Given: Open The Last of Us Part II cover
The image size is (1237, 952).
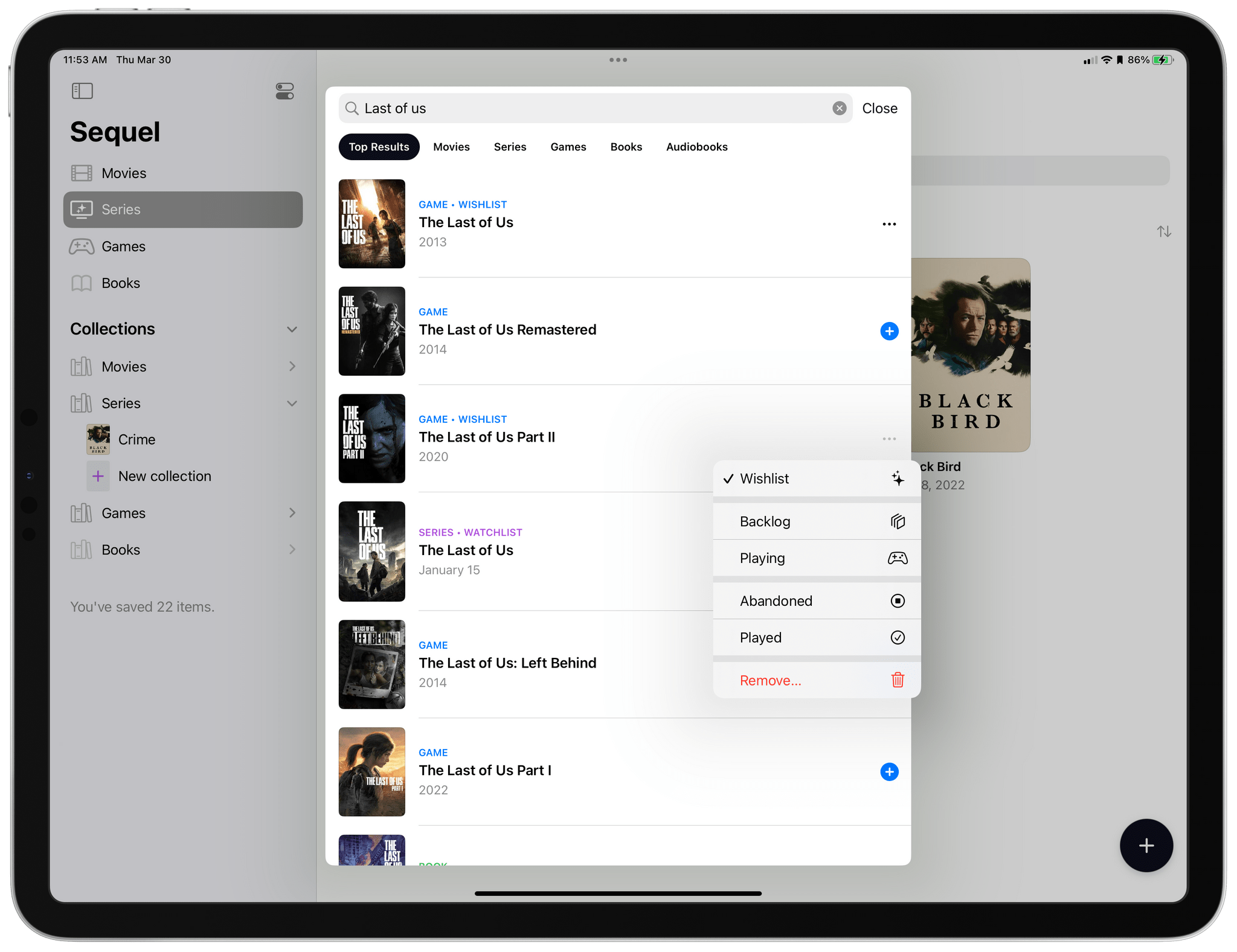Looking at the screenshot, I should pyautogui.click(x=371, y=439).
